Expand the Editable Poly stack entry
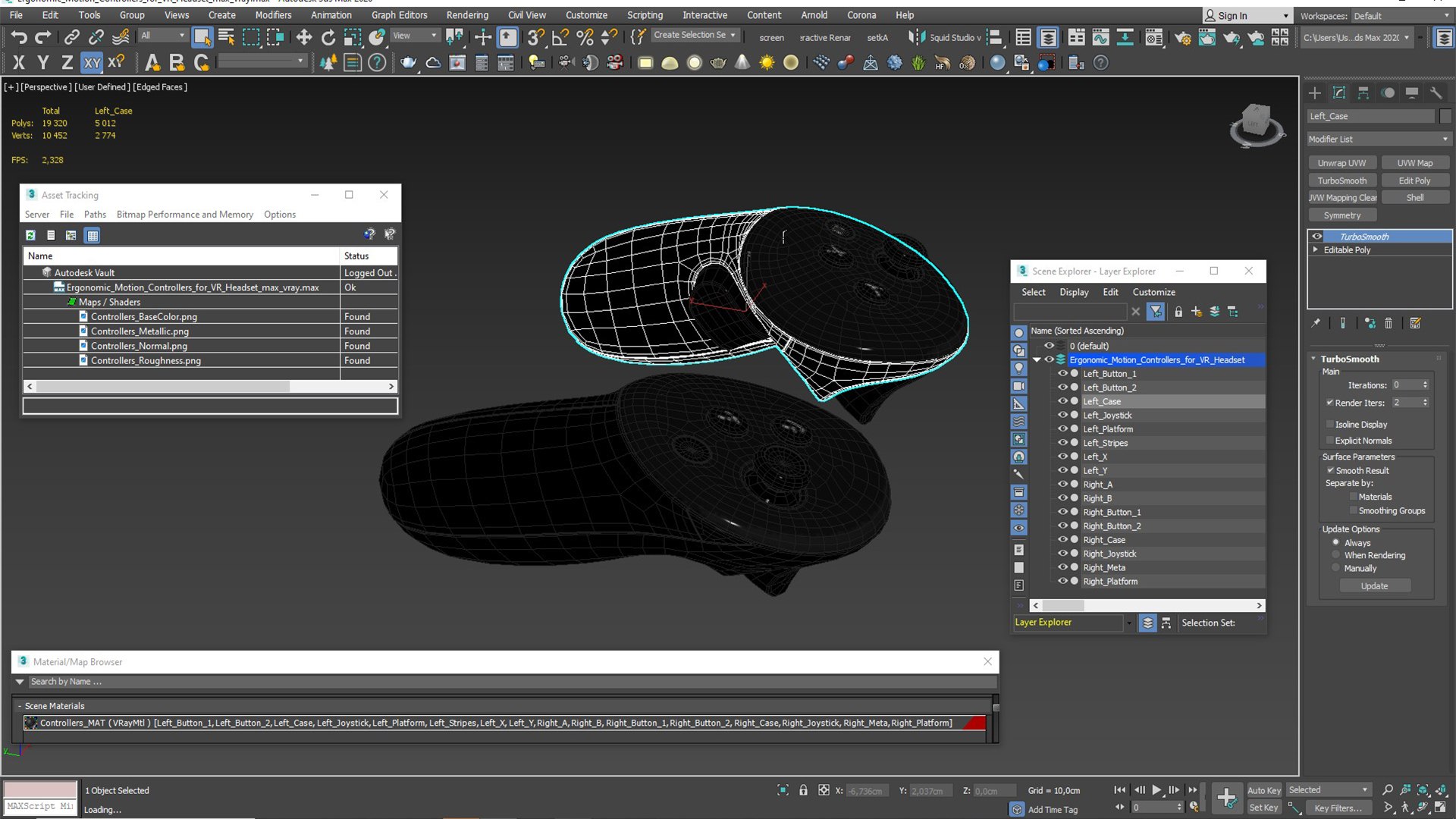Screen dimensions: 1456x819 click(x=1316, y=249)
